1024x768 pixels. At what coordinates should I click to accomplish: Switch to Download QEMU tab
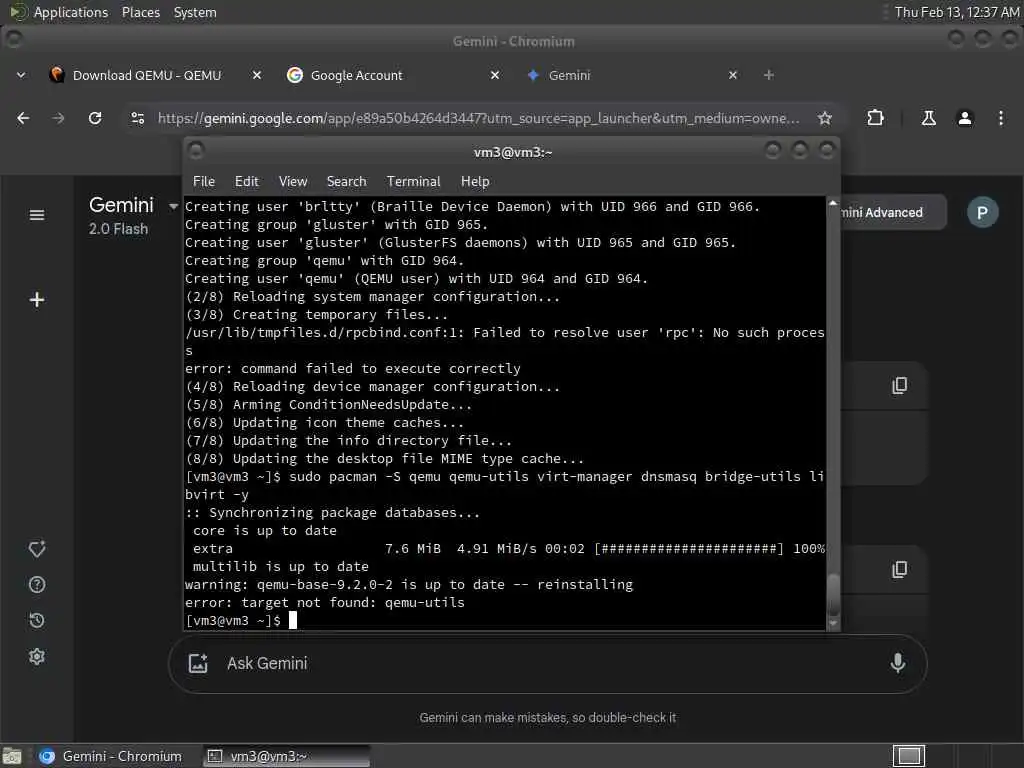tap(147, 75)
